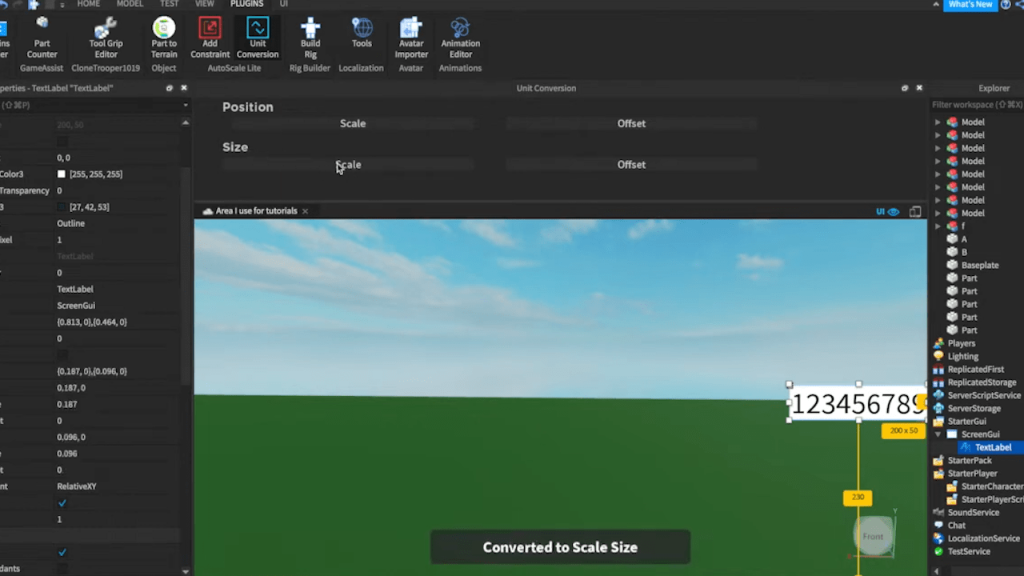The height and width of the screenshot is (576, 1024).
Task: Select SoundService in Explorer
Action: 972,513
